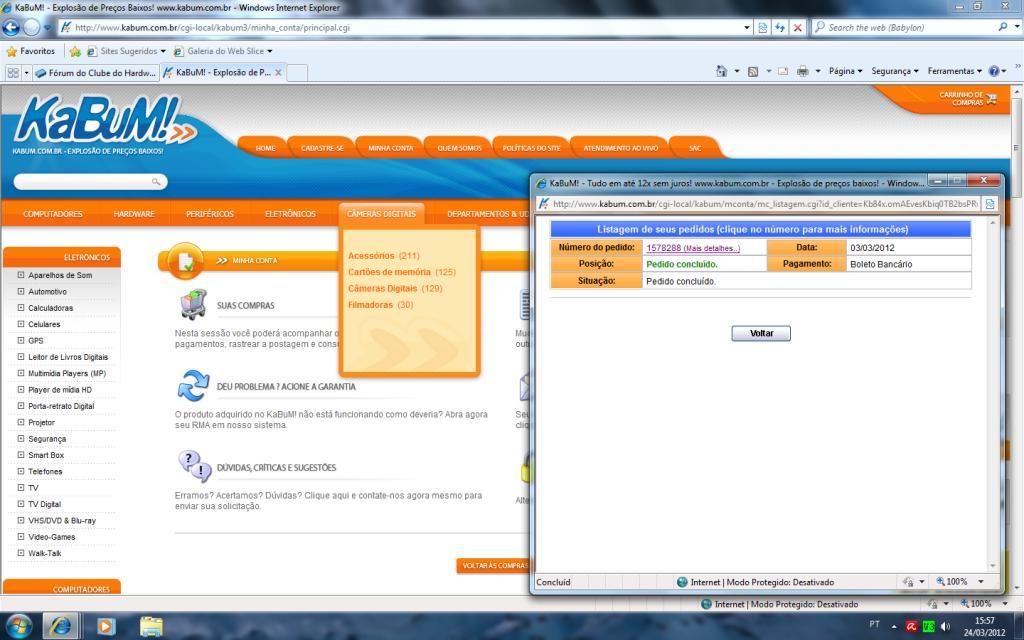The width and height of the screenshot is (1024, 640).
Task: Click the read mail envelope icon
Action: click(782, 71)
